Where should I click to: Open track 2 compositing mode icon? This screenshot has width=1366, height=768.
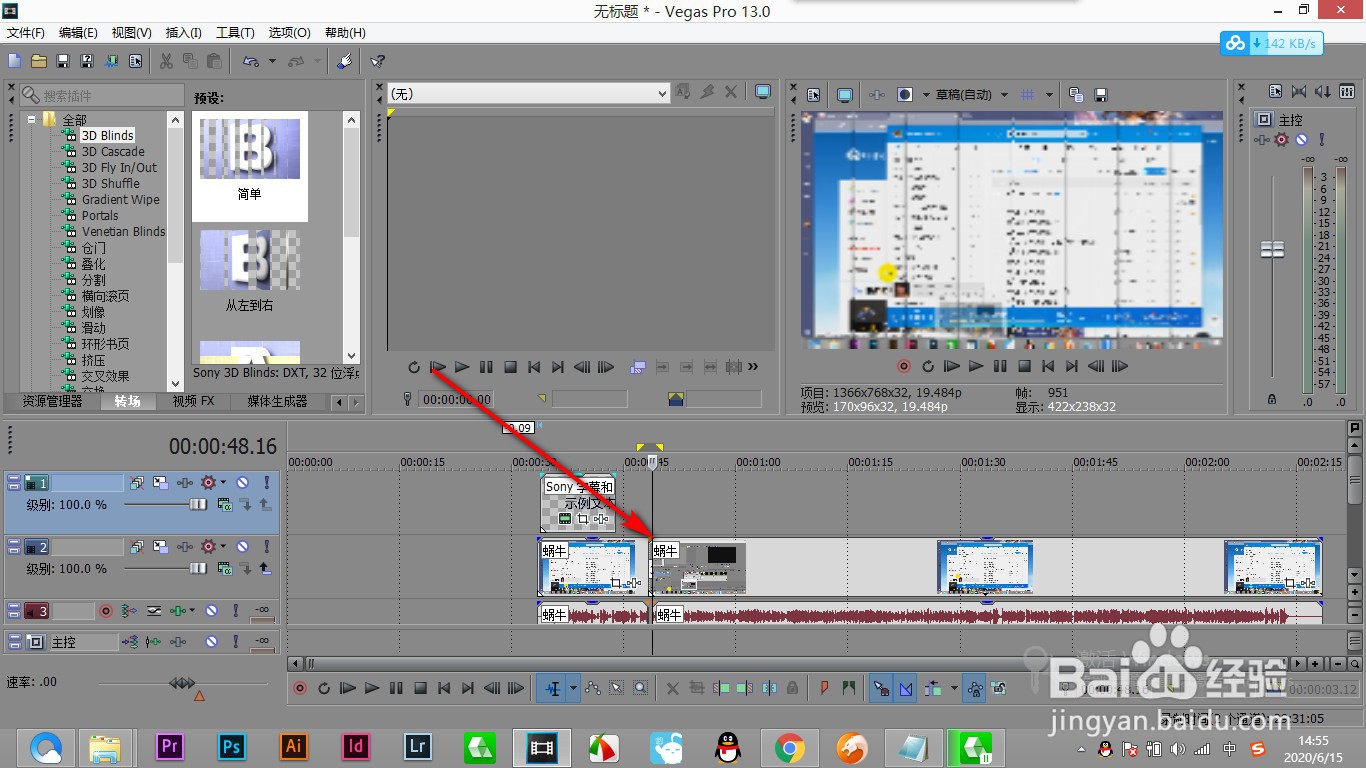[225, 568]
